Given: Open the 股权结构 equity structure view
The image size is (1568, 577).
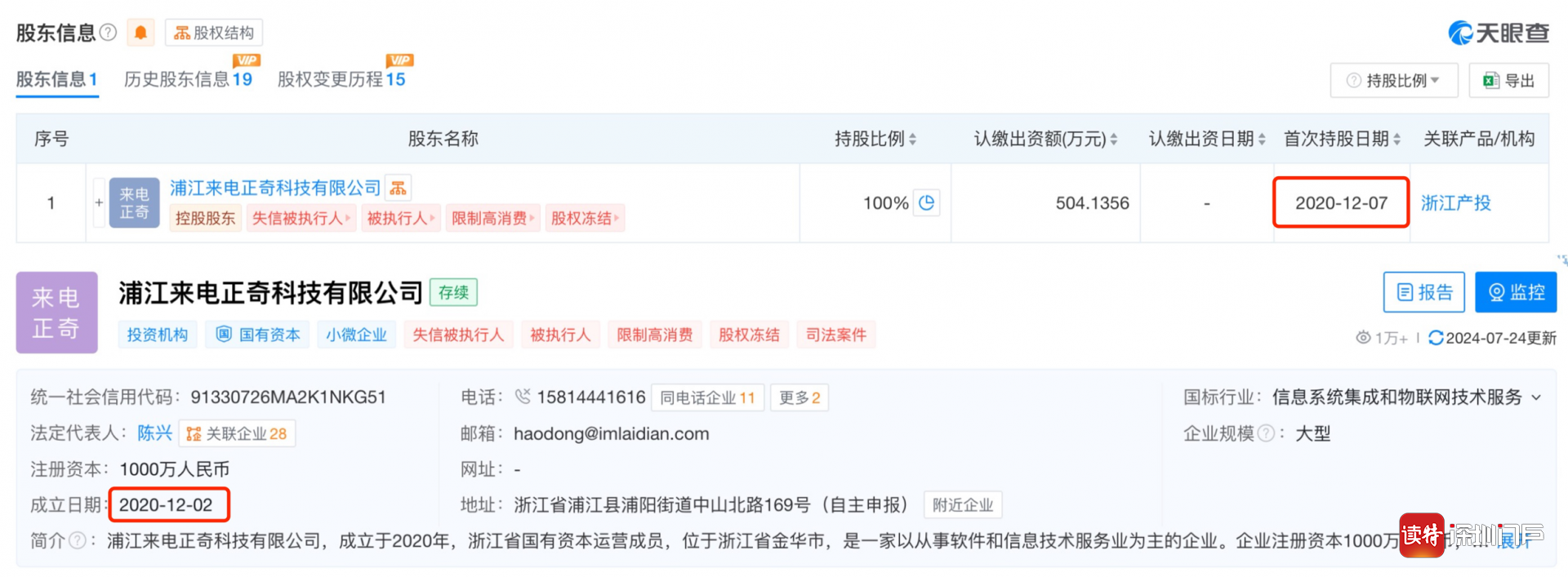Looking at the screenshot, I should (x=214, y=33).
